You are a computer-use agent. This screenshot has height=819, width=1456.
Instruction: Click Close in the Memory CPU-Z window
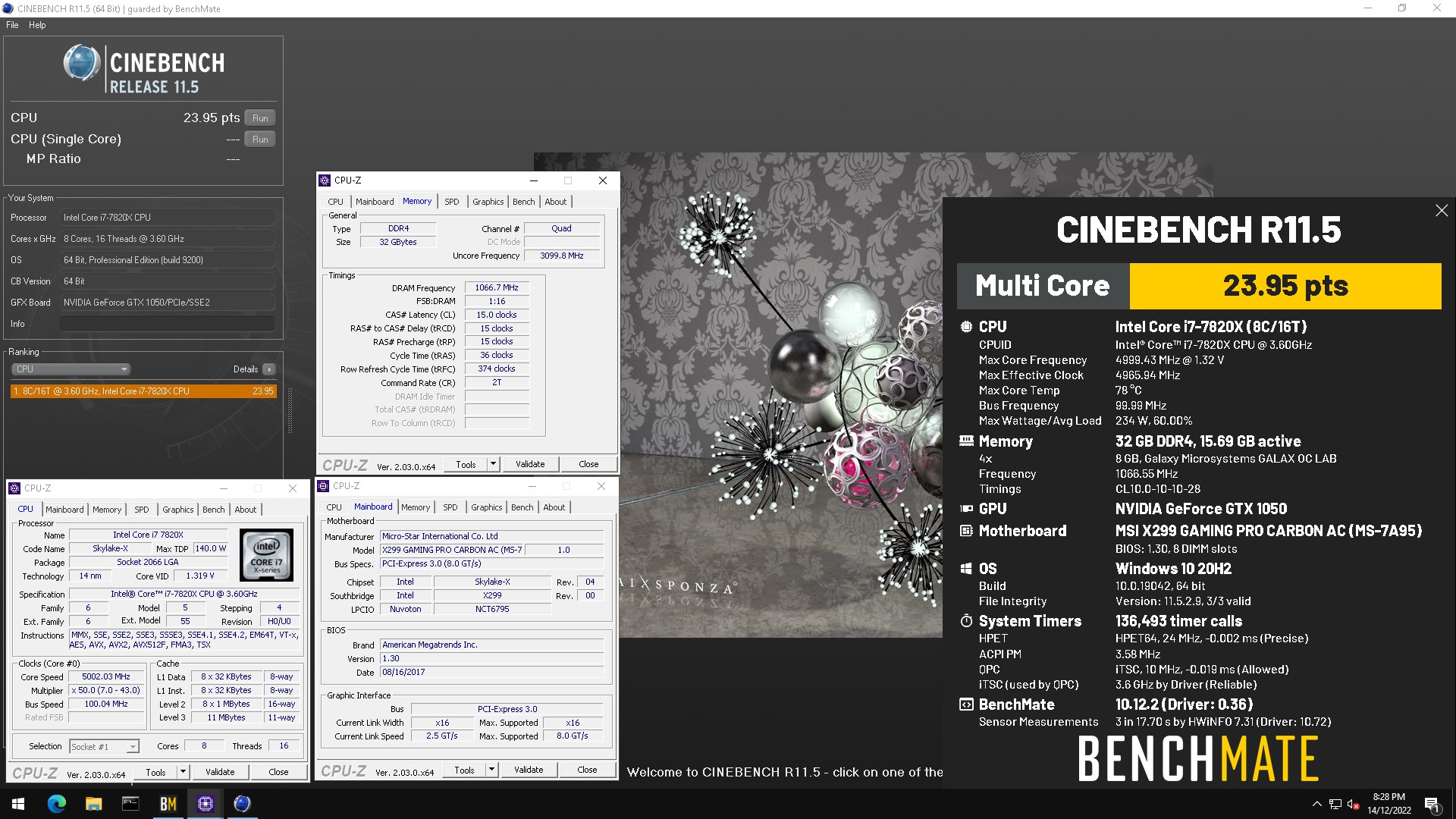(588, 464)
